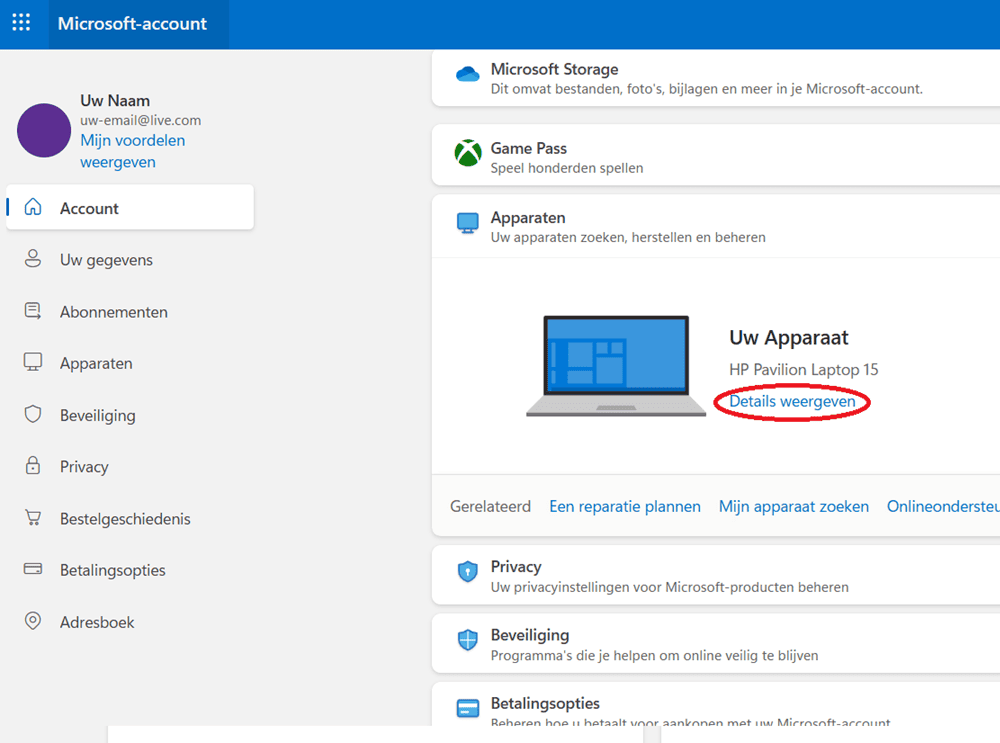Click the Apparaten monitor icon in sidebar

click(33, 363)
